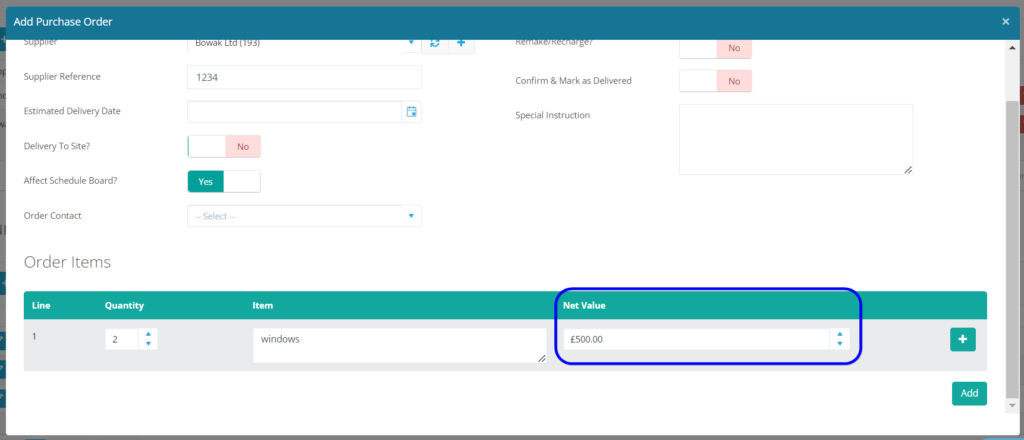Click the Supplier Reference field containing 1234
The image size is (1024, 440).
click(304, 78)
